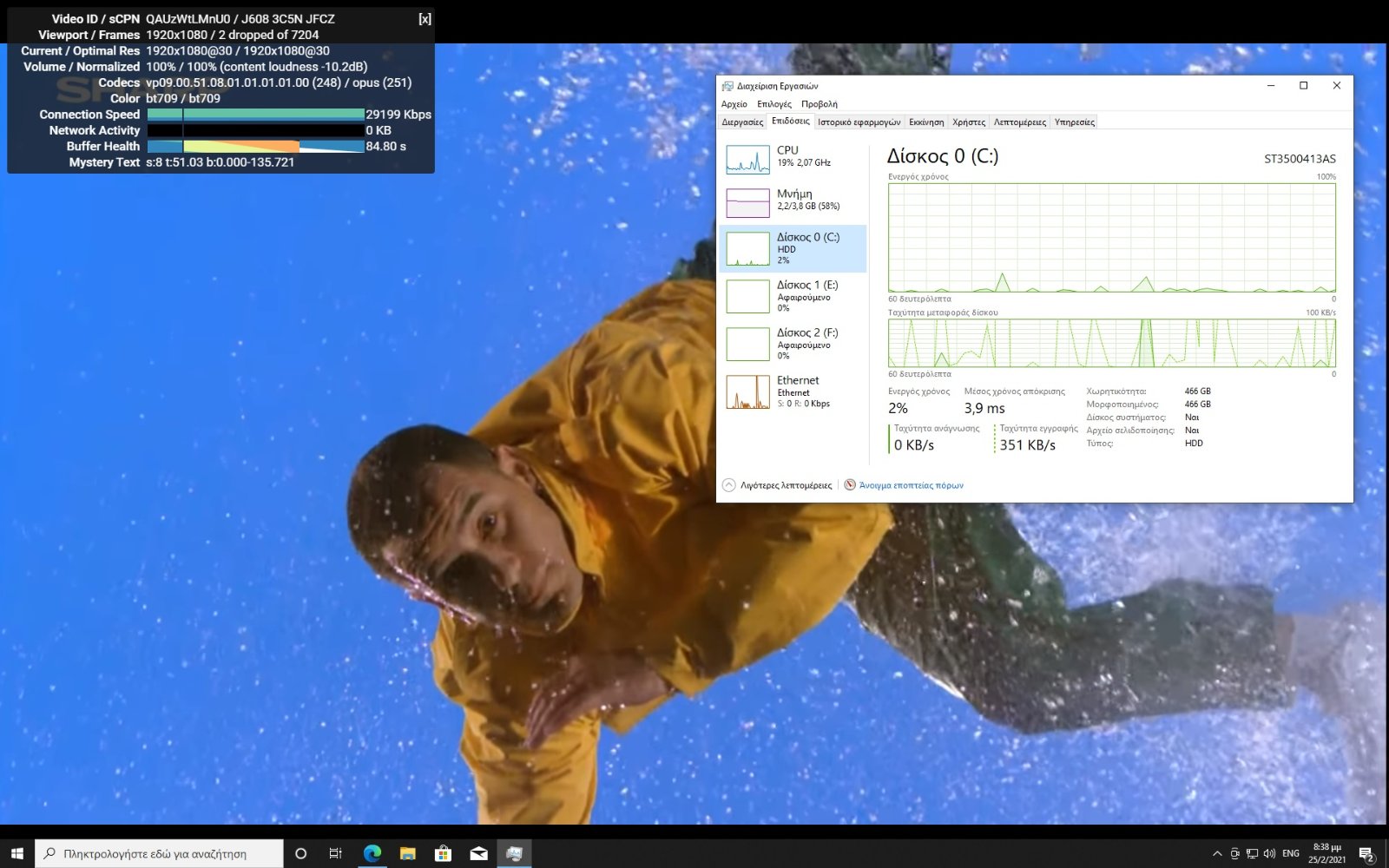Open the Windows Start menu

coord(16,853)
